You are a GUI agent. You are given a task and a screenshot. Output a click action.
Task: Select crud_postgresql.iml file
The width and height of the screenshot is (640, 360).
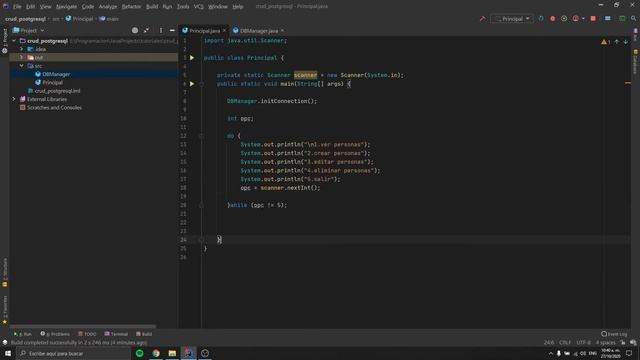[x=53, y=91]
